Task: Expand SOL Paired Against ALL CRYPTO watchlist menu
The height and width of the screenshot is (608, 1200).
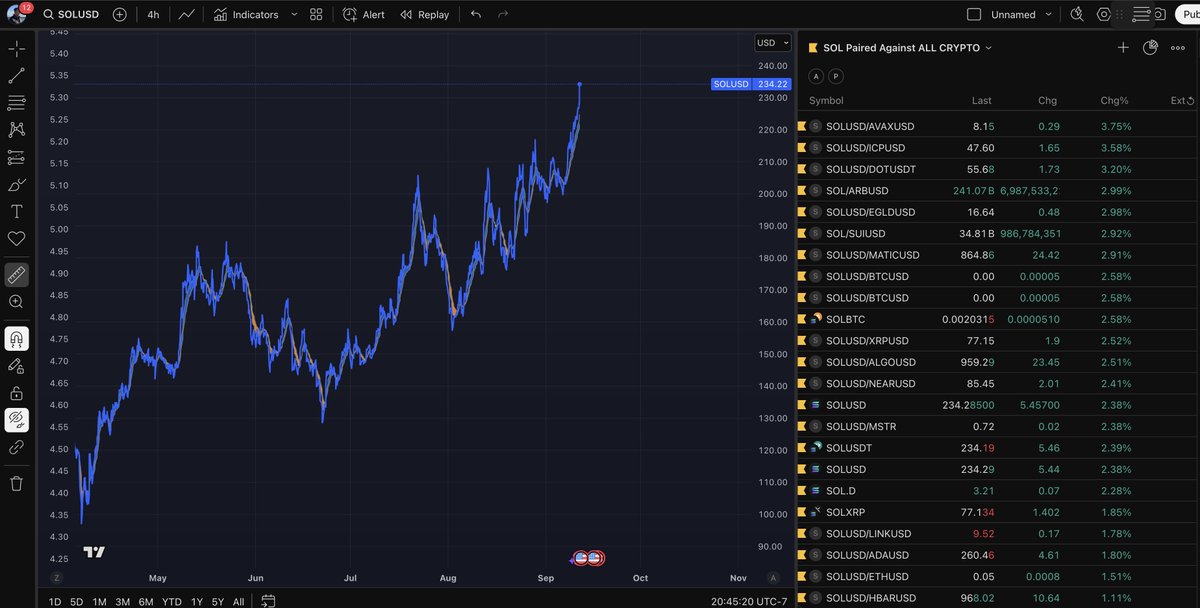Action: click(x=907, y=48)
